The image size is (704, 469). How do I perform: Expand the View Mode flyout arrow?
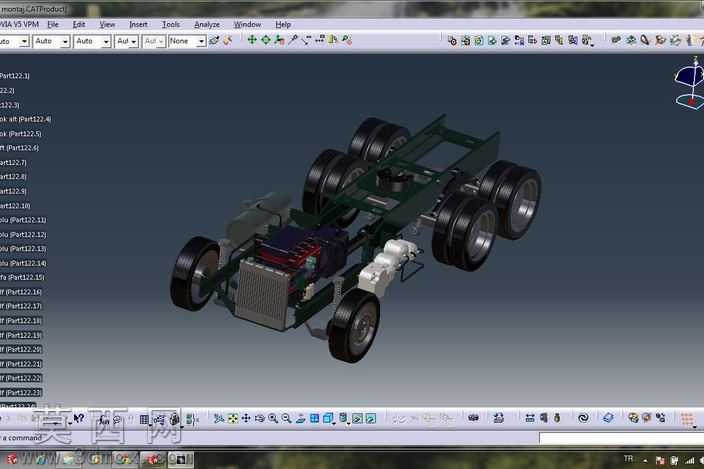click(349, 423)
